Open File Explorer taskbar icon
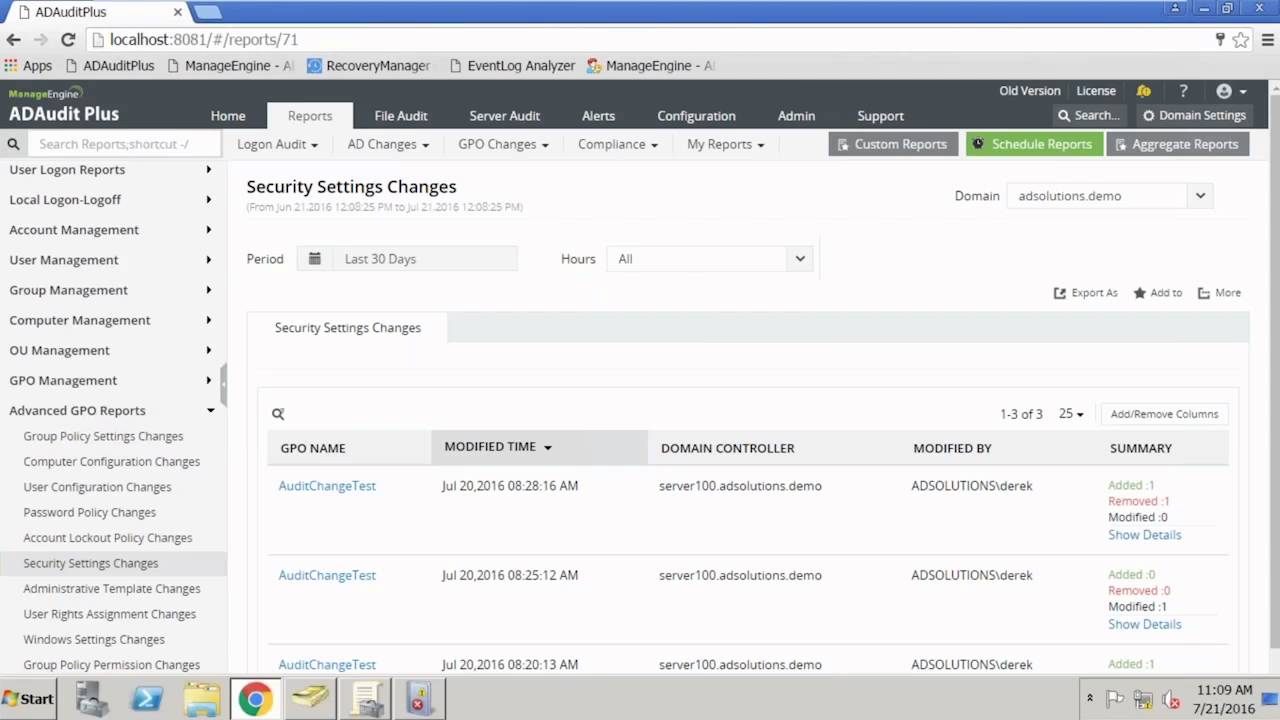The image size is (1280, 720). click(201, 699)
